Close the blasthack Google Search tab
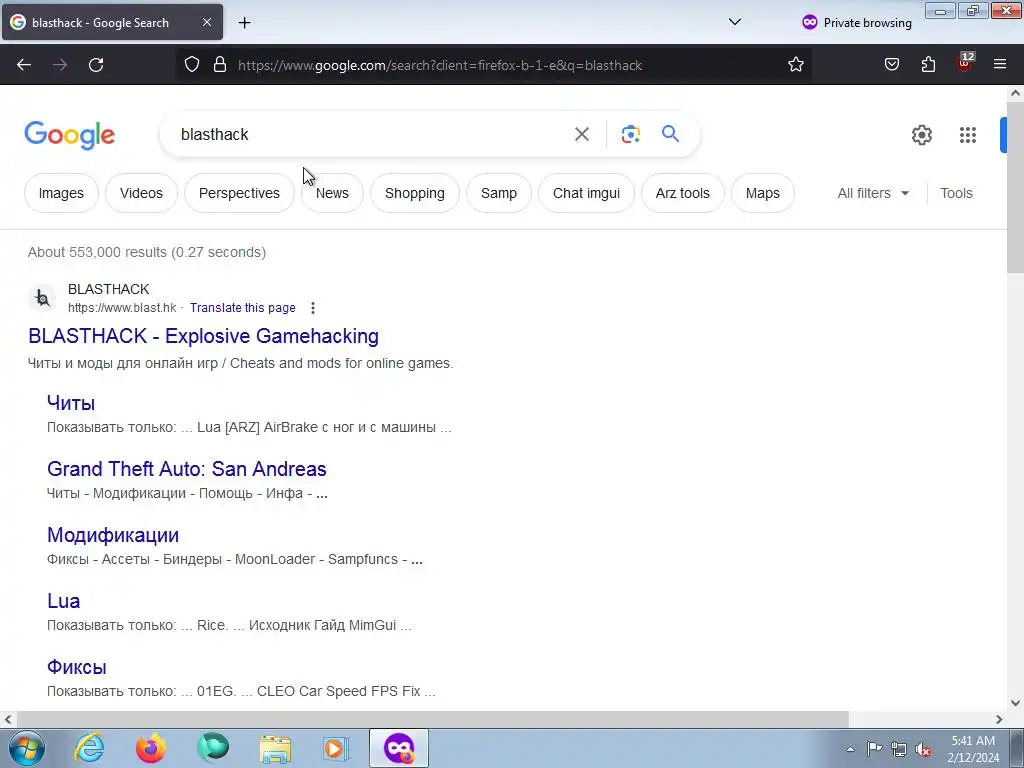1024x768 pixels. coord(206,22)
